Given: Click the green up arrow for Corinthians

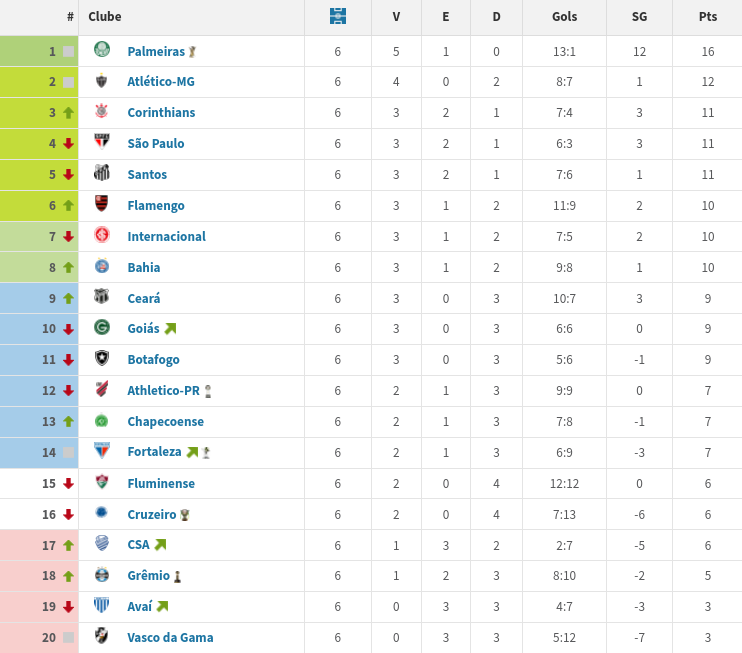Looking at the screenshot, I should point(69,113).
